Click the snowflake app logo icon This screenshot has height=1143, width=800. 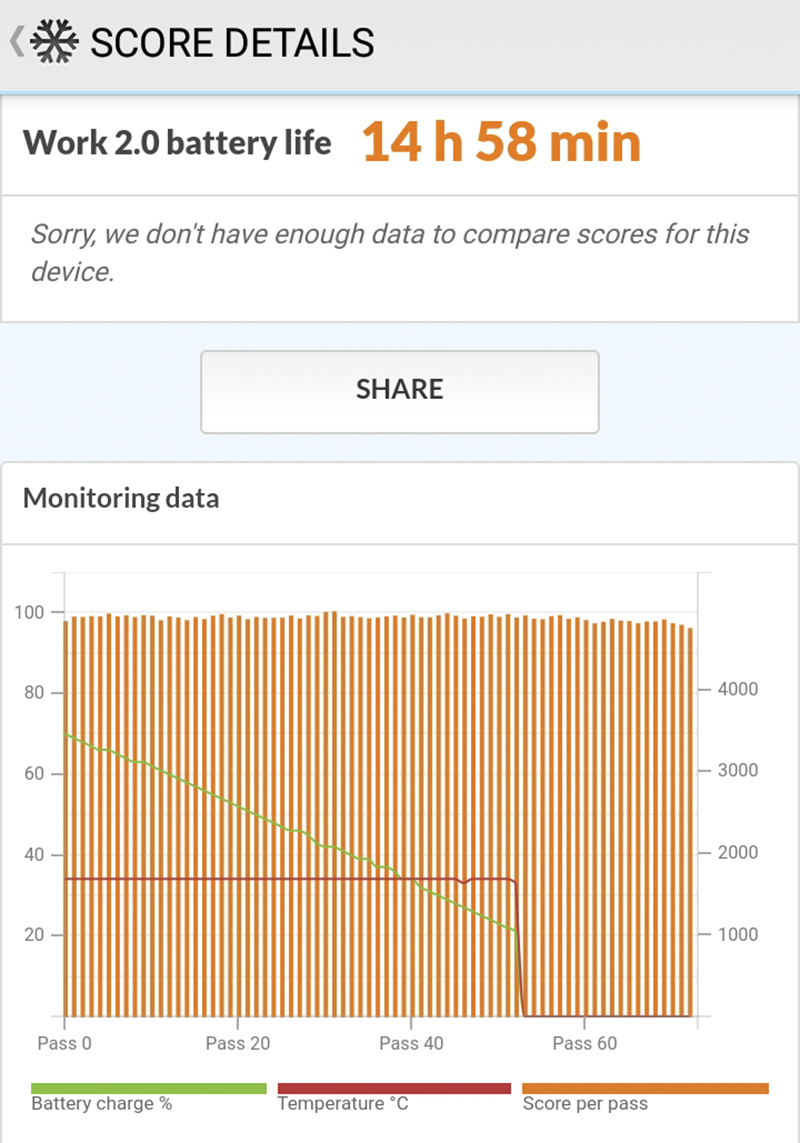(54, 42)
